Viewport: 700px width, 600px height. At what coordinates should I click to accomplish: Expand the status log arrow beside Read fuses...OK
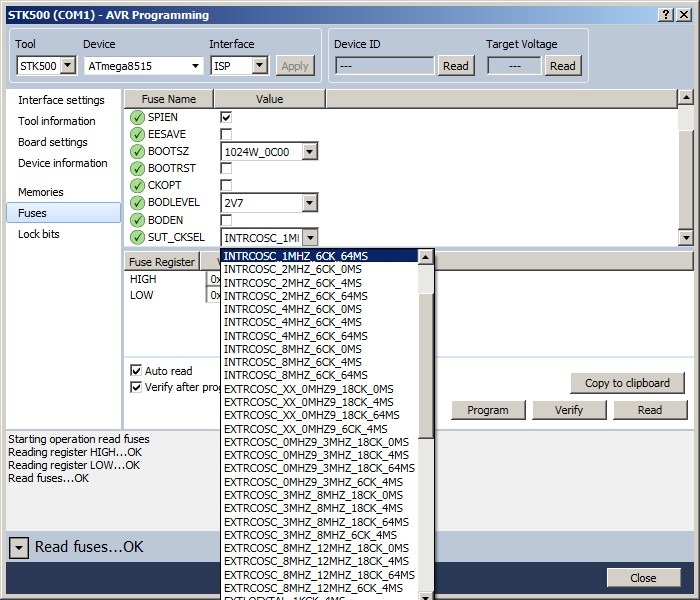click(19, 547)
